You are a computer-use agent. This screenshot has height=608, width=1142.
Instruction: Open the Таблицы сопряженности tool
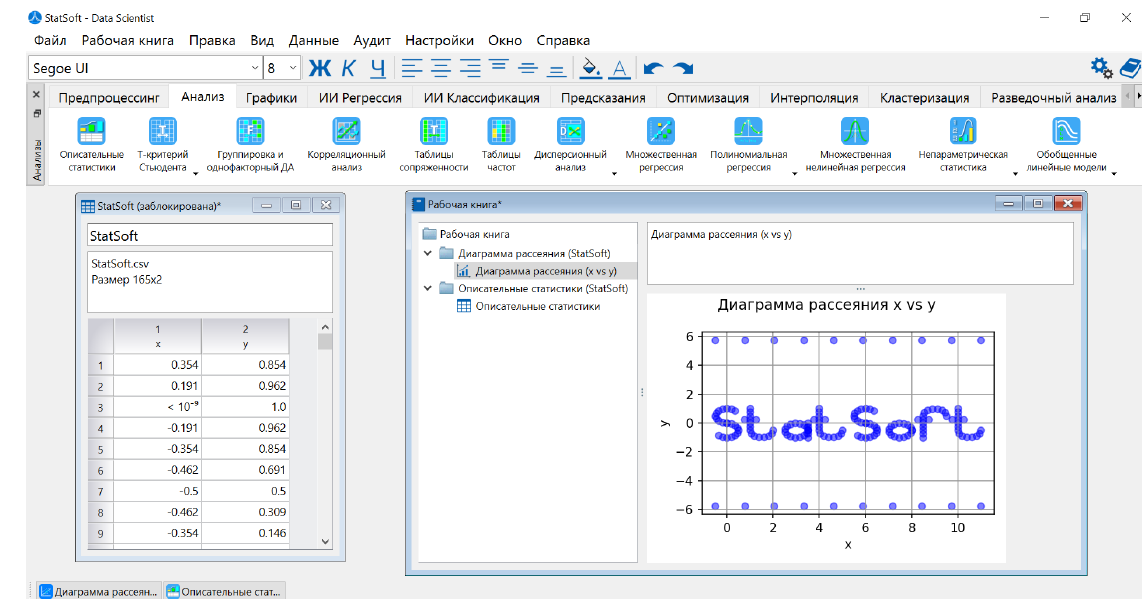pyautogui.click(x=433, y=145)
